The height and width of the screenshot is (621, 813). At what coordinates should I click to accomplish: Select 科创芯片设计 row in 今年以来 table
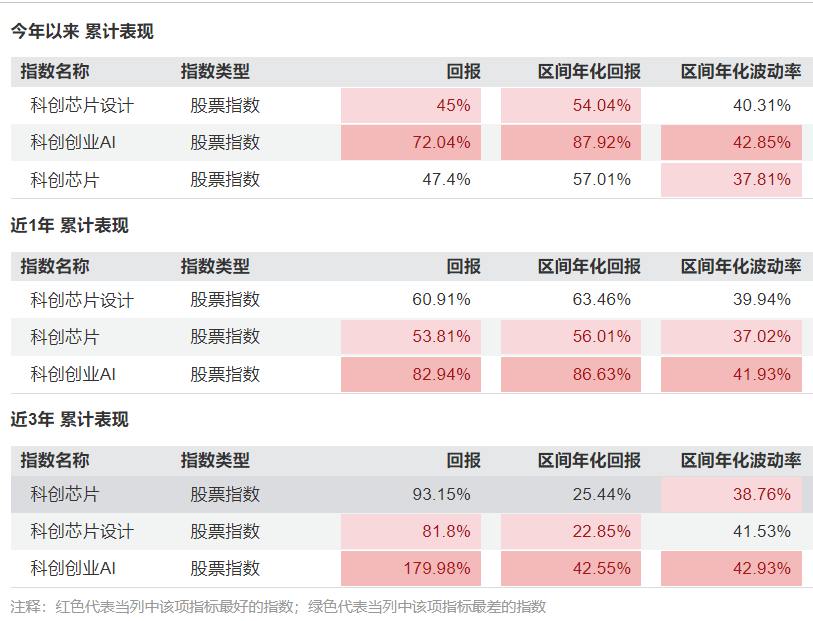(82, 105)
